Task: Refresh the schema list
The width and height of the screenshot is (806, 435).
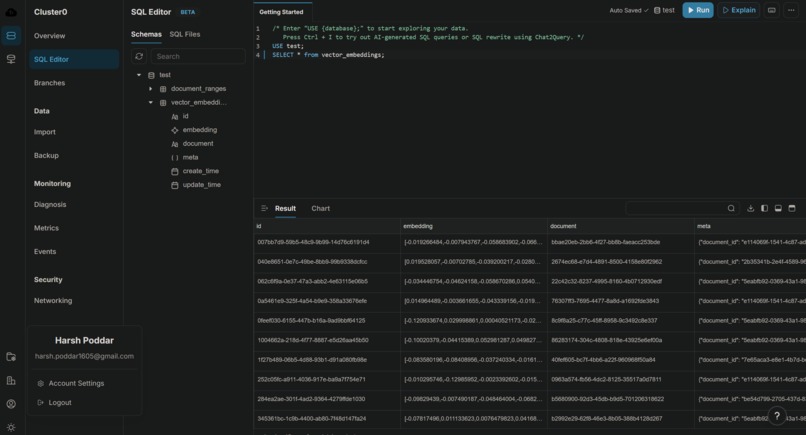Action: click(x=139, y=57)
